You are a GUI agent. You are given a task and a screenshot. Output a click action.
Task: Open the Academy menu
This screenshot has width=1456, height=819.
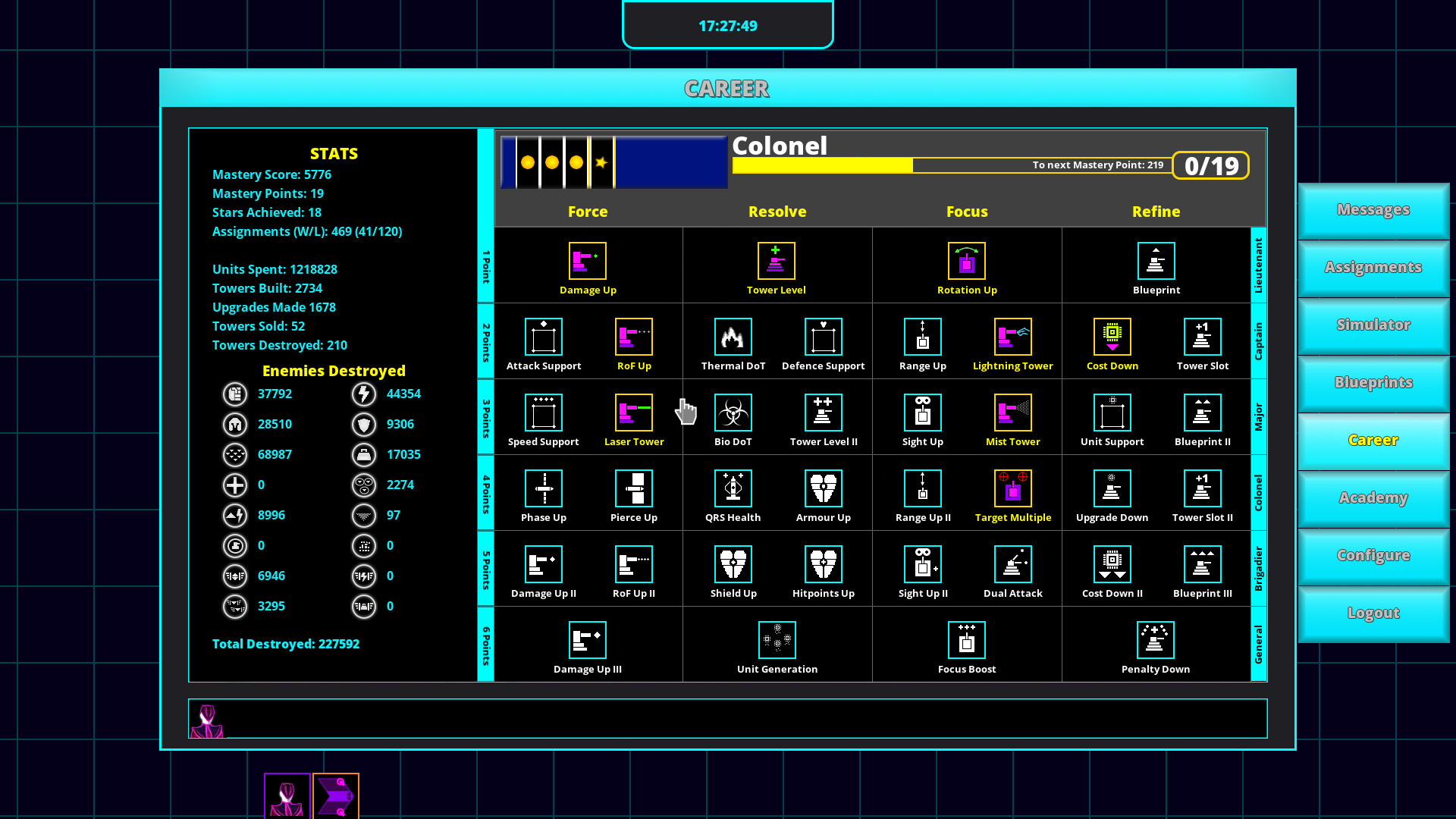pos(1373,498)
